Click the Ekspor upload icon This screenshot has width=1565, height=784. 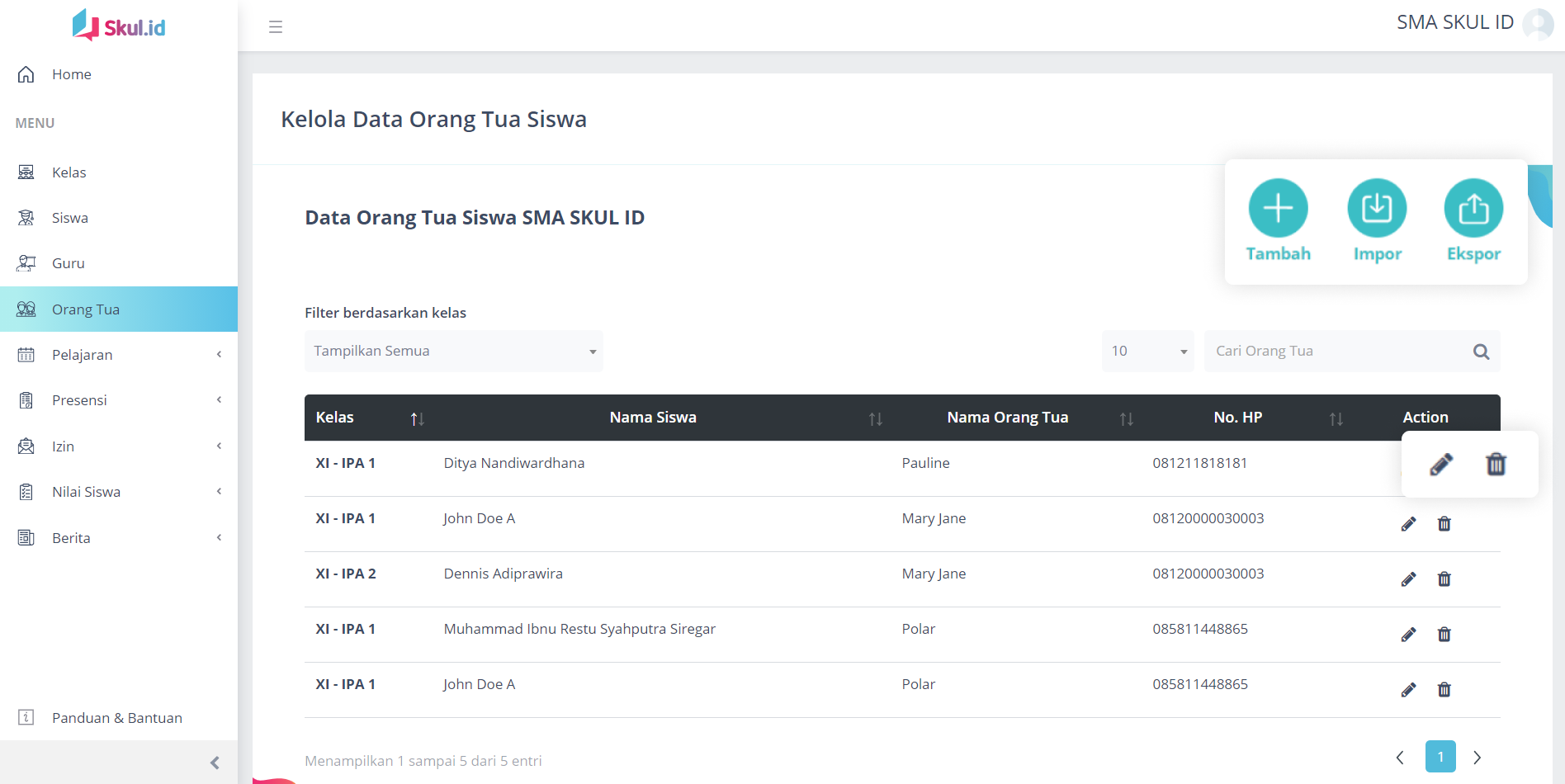tap(1473, 208)
